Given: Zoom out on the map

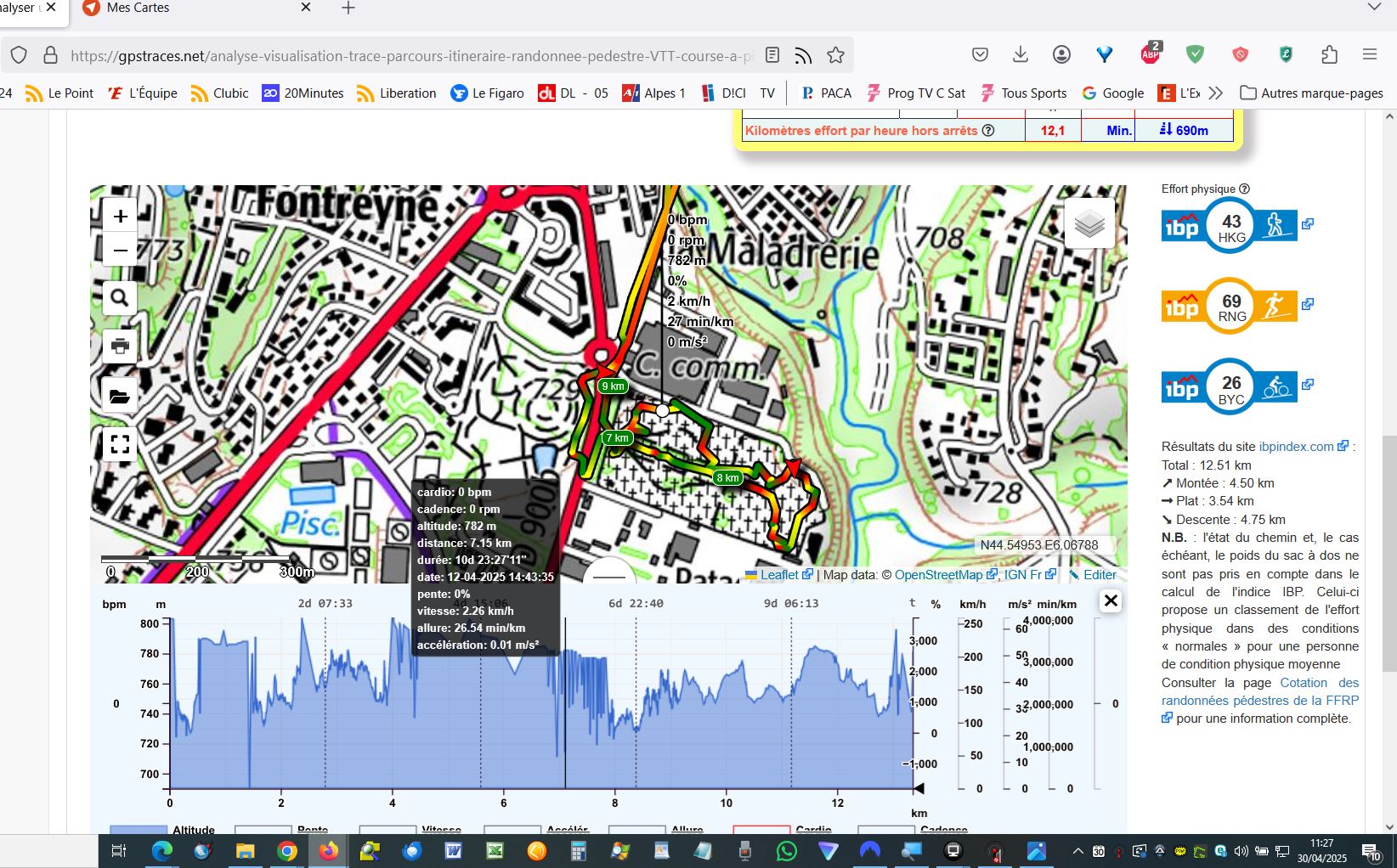Looking at the screenshot, I should [x=120, y=251].
